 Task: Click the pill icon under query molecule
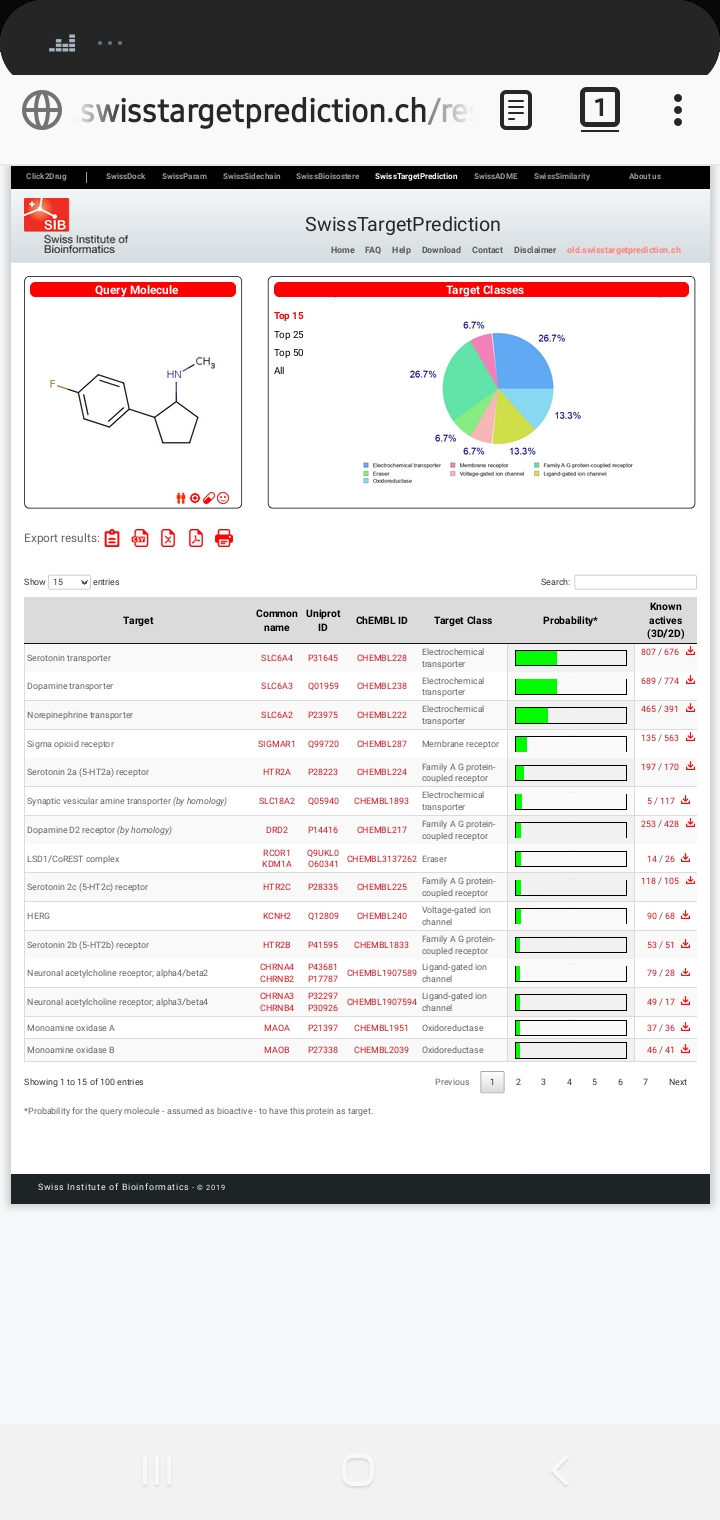click(209, 498)
